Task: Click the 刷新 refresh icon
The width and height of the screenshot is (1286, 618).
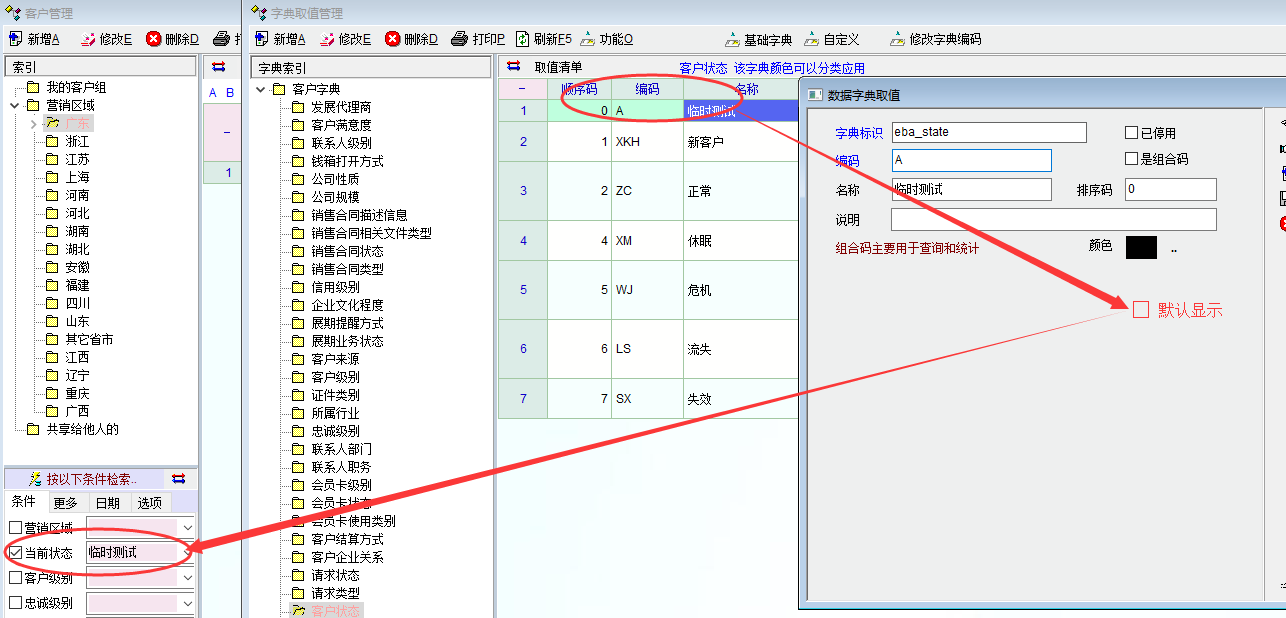Action: click(x=522, y=39)
